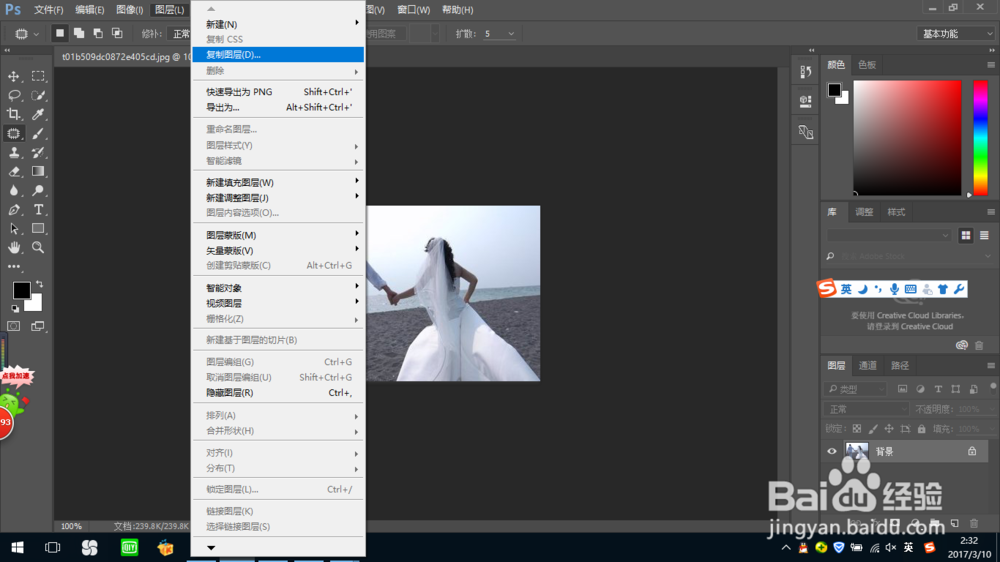Toggle lock transparent pixels
Screen dimensions: 1000x562
click(857, 429)
